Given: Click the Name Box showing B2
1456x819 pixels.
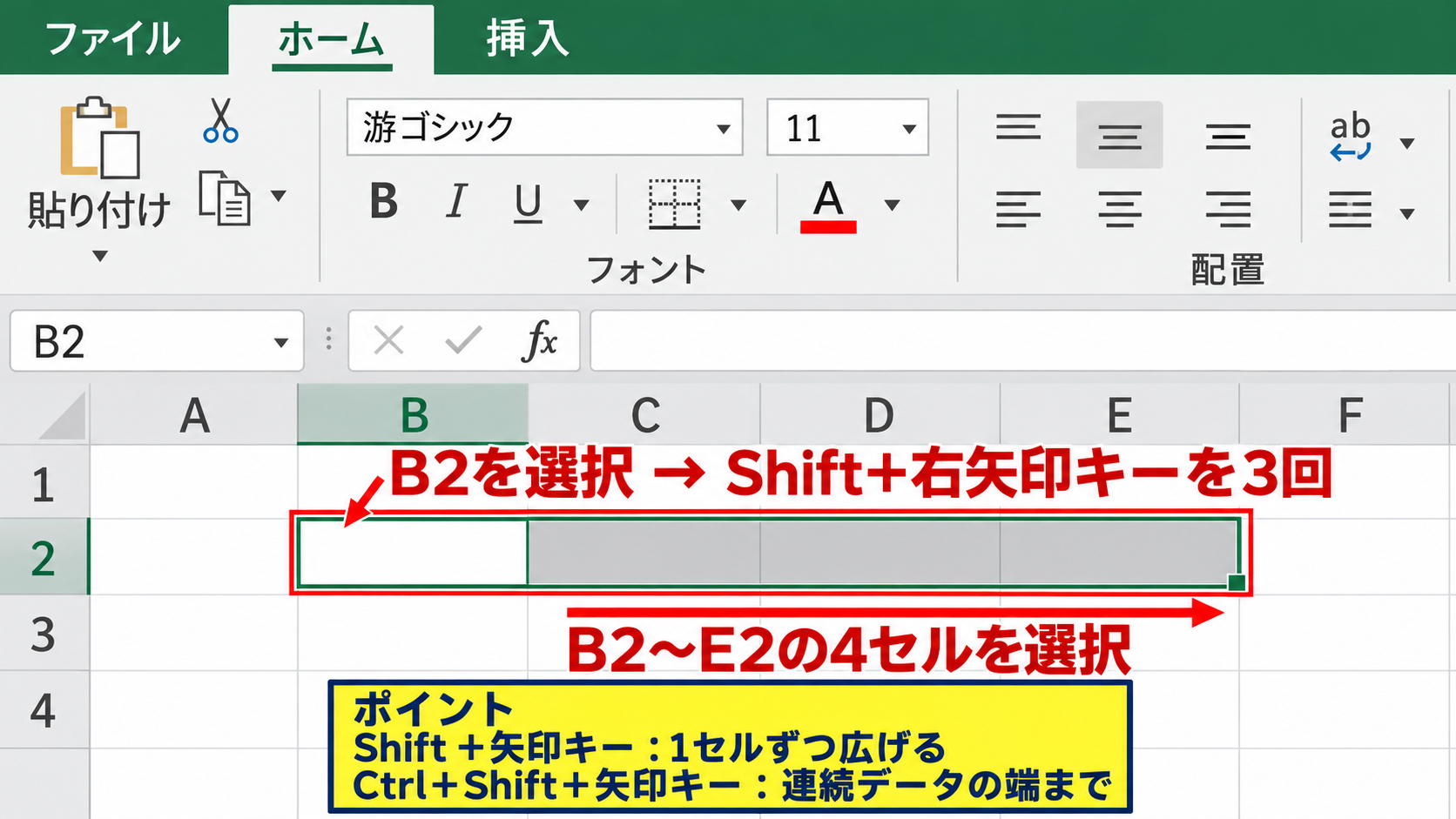Looking at the screenshot, I should (157, 340).
